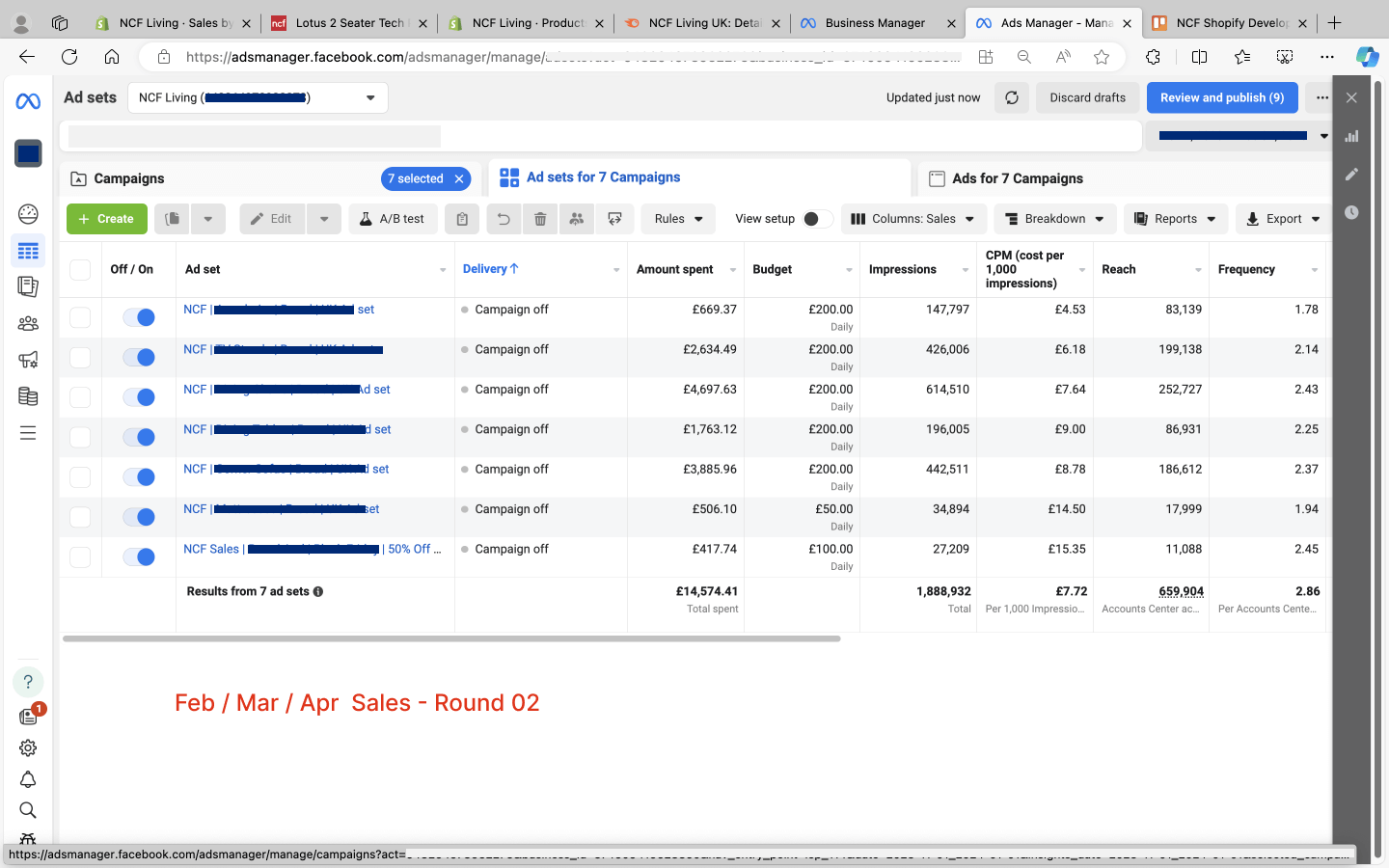The width and height of the screenshot is (1389, 868).
Task: Click the clipboard paste icon in toolbar
Action: [x=462, y=219]
